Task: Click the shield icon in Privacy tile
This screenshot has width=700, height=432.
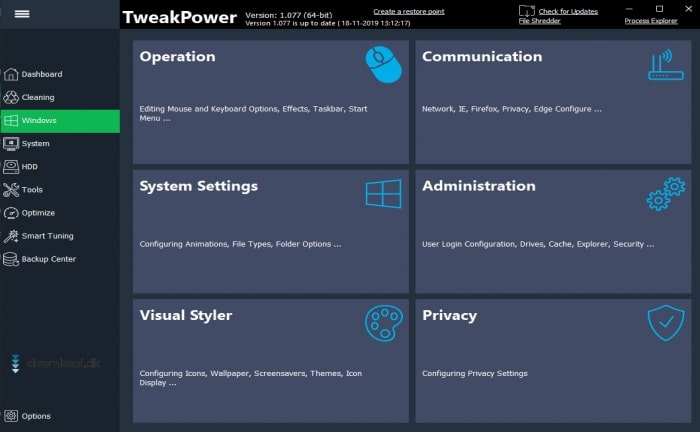Action: [666, 323]
